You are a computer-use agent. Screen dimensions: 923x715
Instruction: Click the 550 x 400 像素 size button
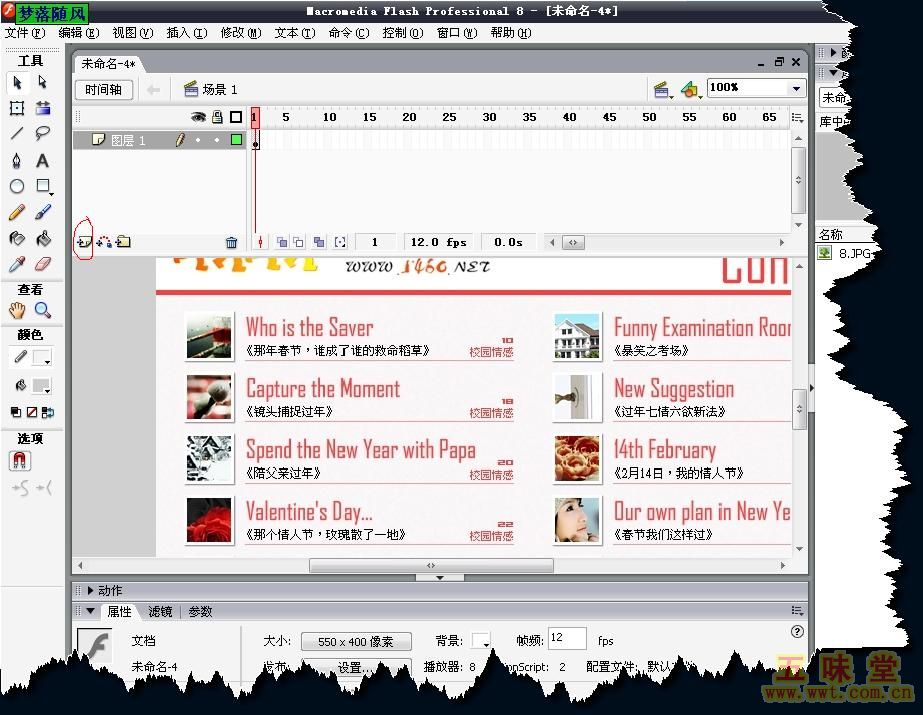click(355, 642)
